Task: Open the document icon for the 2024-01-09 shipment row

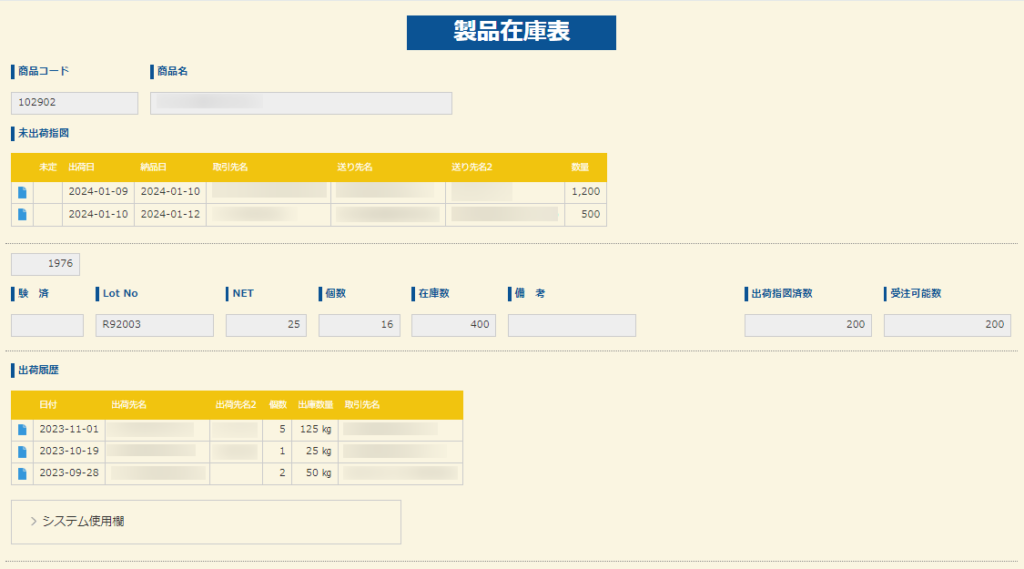Action: pyautogui.click(x=22, y=192)
